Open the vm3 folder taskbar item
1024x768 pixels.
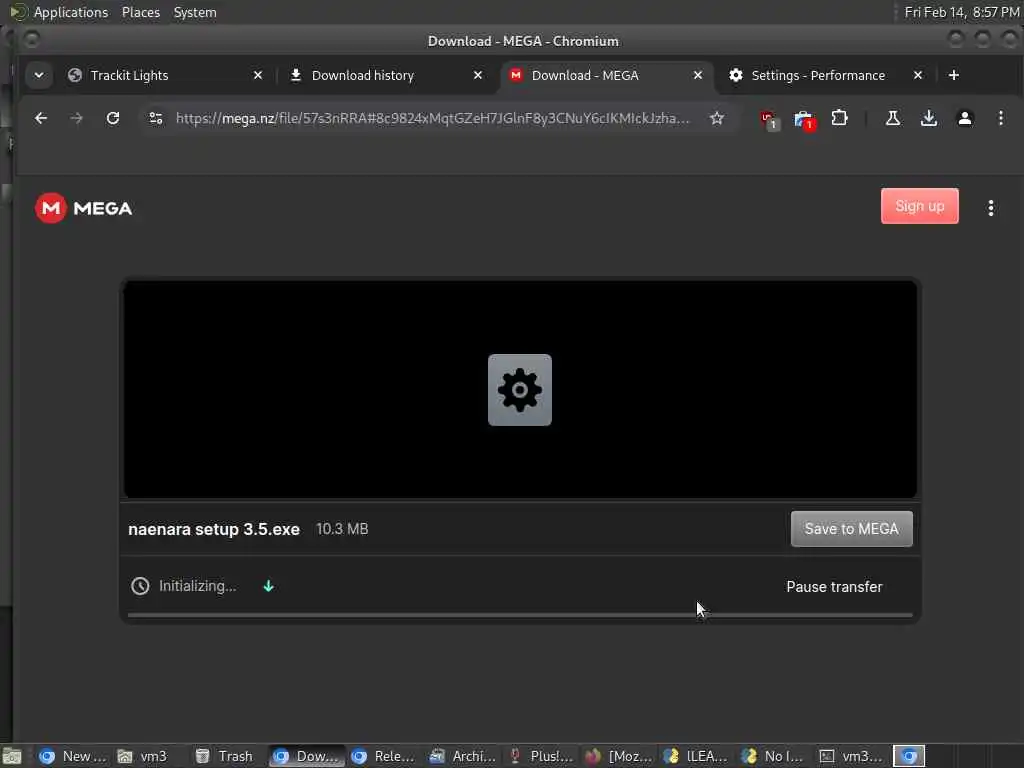[142, 756]
